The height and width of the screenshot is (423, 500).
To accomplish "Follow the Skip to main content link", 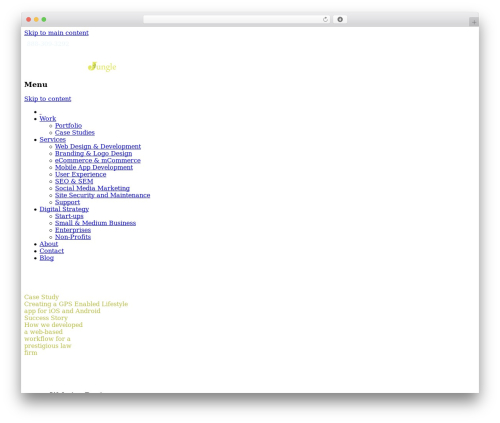I will coord(56,33).
